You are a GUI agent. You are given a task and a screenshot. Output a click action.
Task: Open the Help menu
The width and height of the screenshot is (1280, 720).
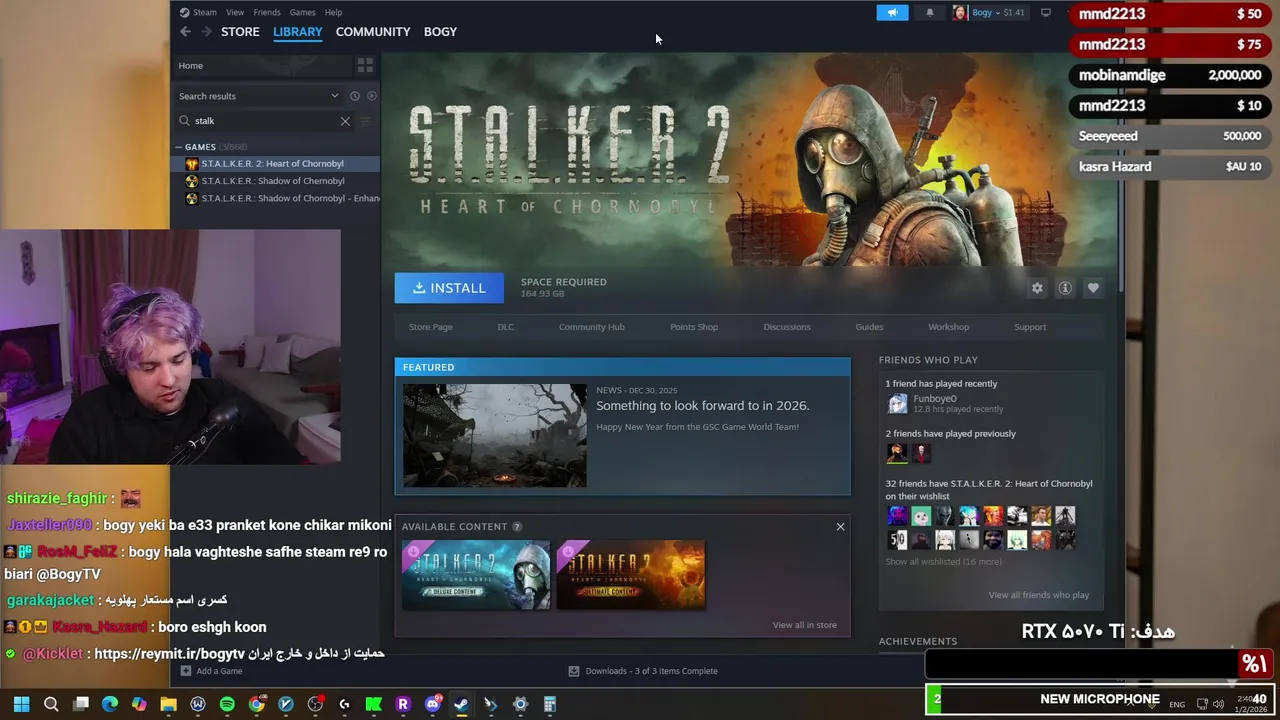pyautogui.click(x=333, y=13)
